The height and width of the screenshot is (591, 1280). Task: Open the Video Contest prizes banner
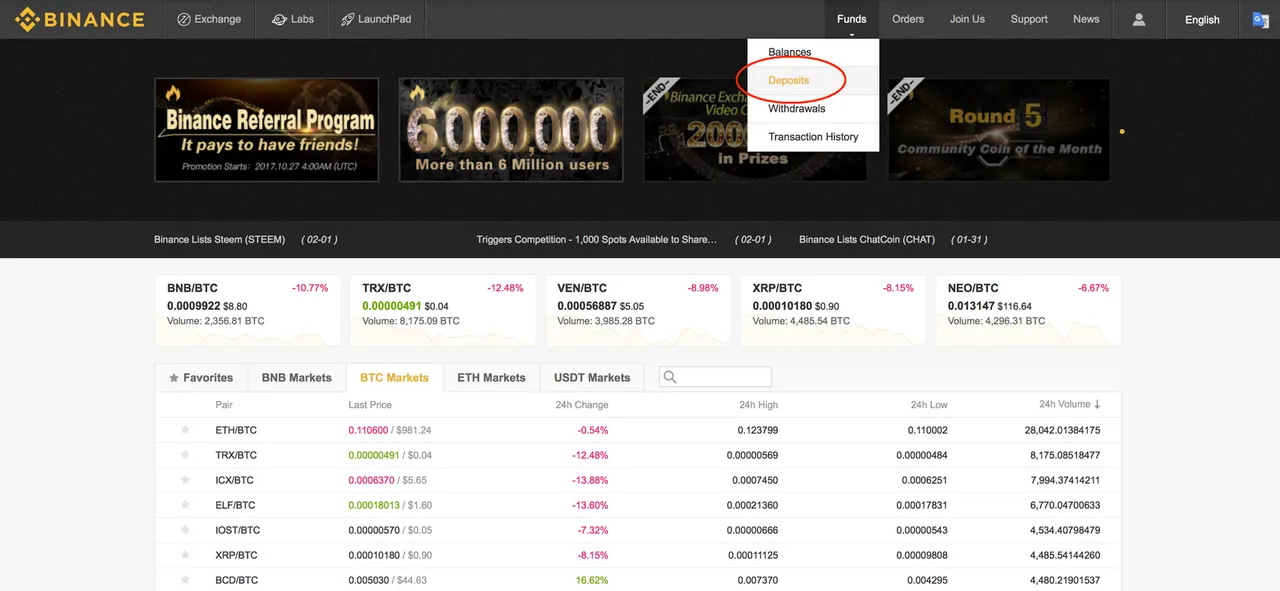(x=755, y=130)
